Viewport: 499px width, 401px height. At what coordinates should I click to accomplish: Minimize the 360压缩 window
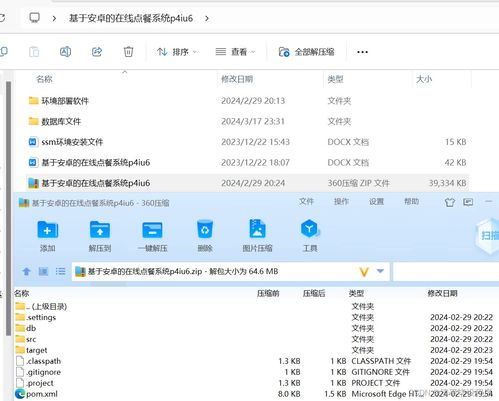tap(488, 201)
